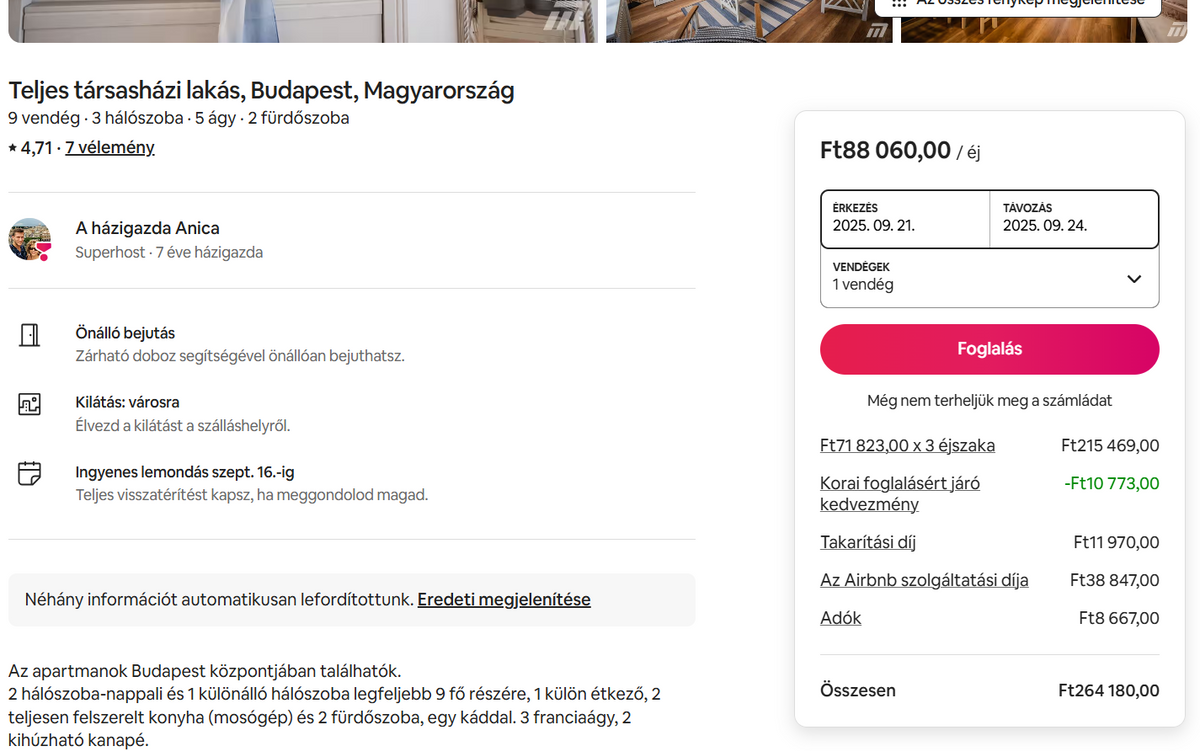Open Ft71 823,00 x 3 éjszaka price breakdown
Image resolution: width=1200 pixels, height=751 pixels.
(x=908, y=446)
